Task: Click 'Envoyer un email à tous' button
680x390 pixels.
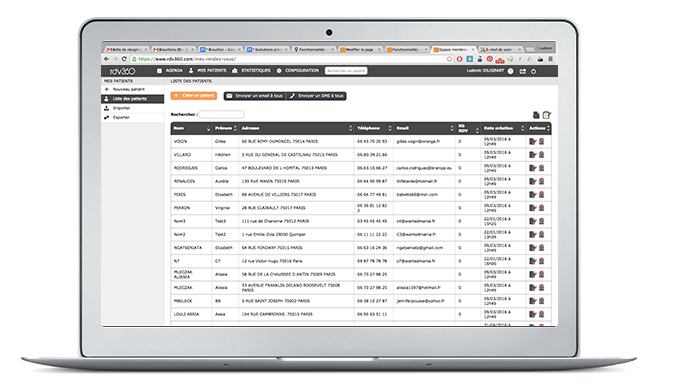Action: click(255, 96)
